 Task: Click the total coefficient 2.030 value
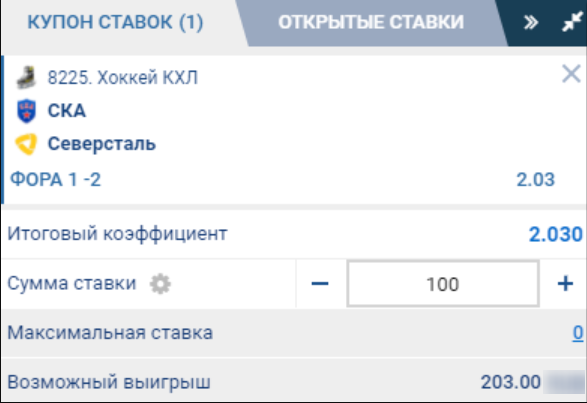[556, 234]
